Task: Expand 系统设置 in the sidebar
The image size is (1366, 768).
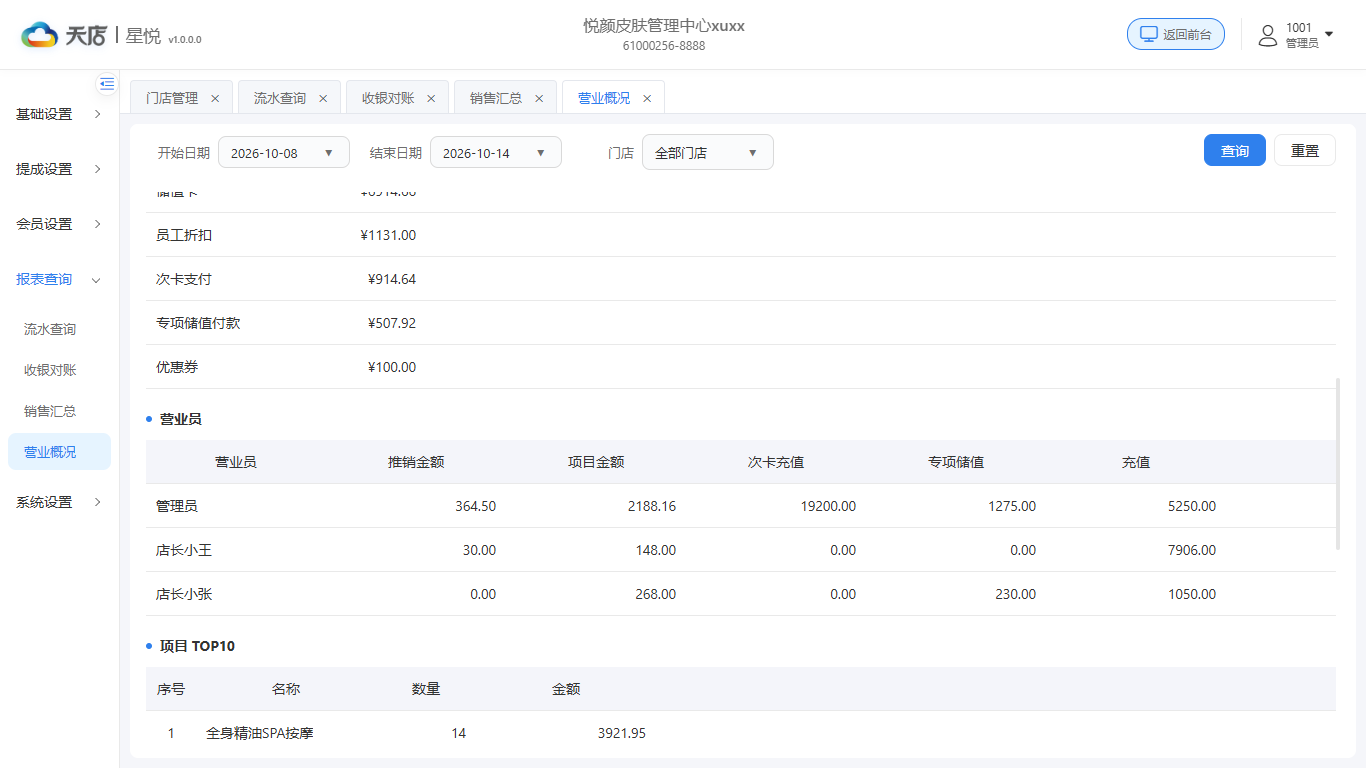Action: point(59,502)
